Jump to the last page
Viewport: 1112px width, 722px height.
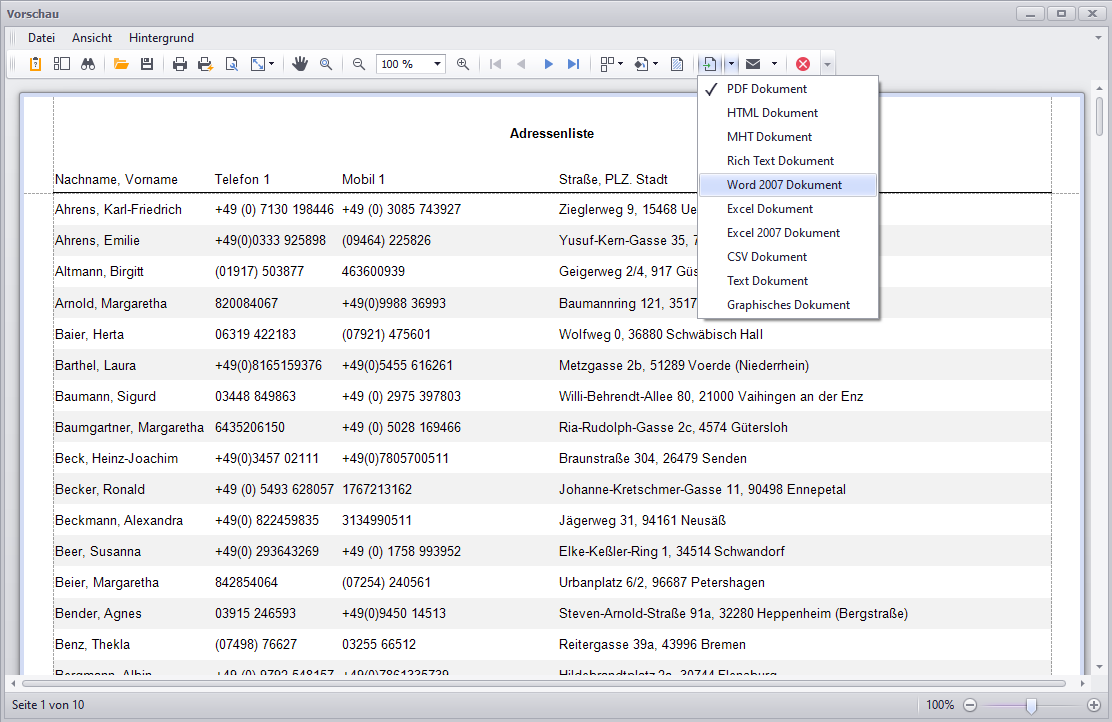tap(573, 64)
